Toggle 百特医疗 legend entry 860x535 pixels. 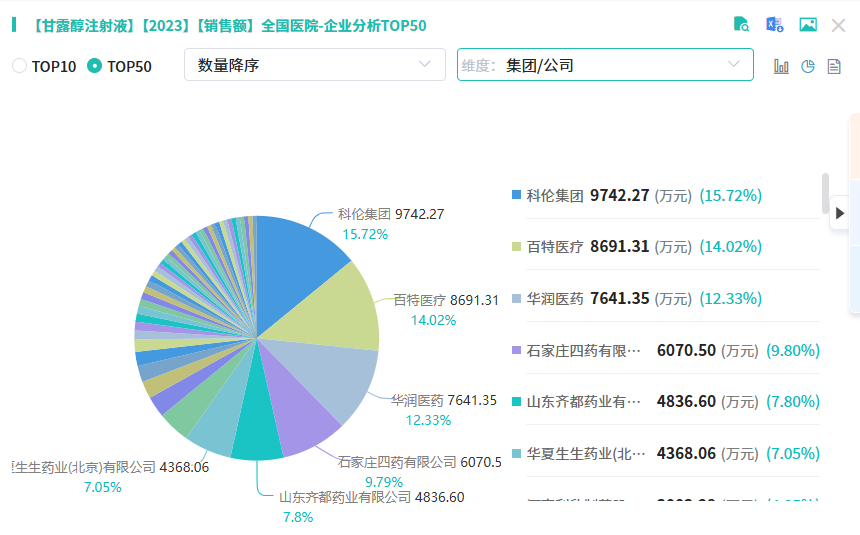click(x=554, y=247)
